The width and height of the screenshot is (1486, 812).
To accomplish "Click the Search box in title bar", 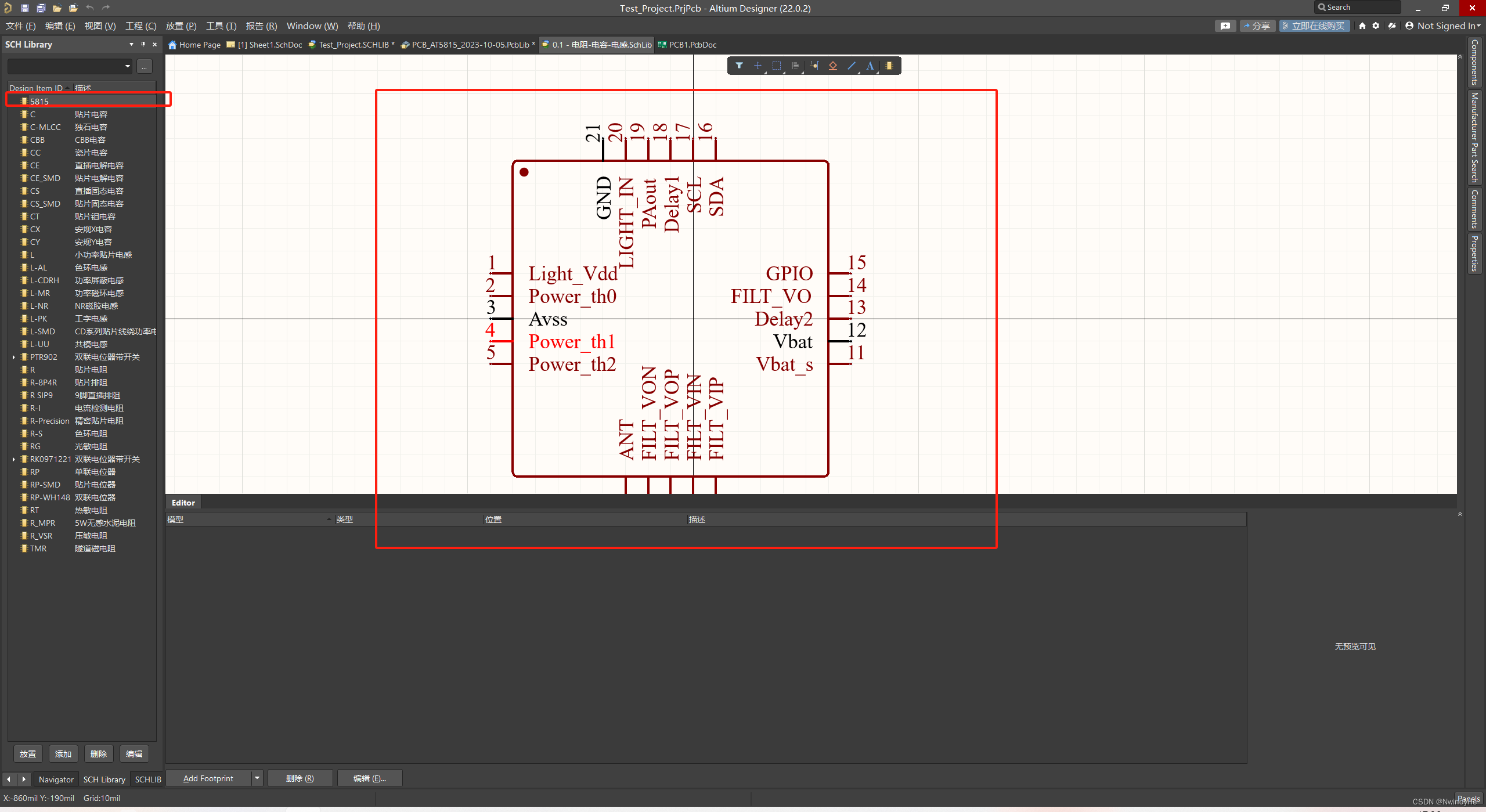I will tap(1357, 8).
